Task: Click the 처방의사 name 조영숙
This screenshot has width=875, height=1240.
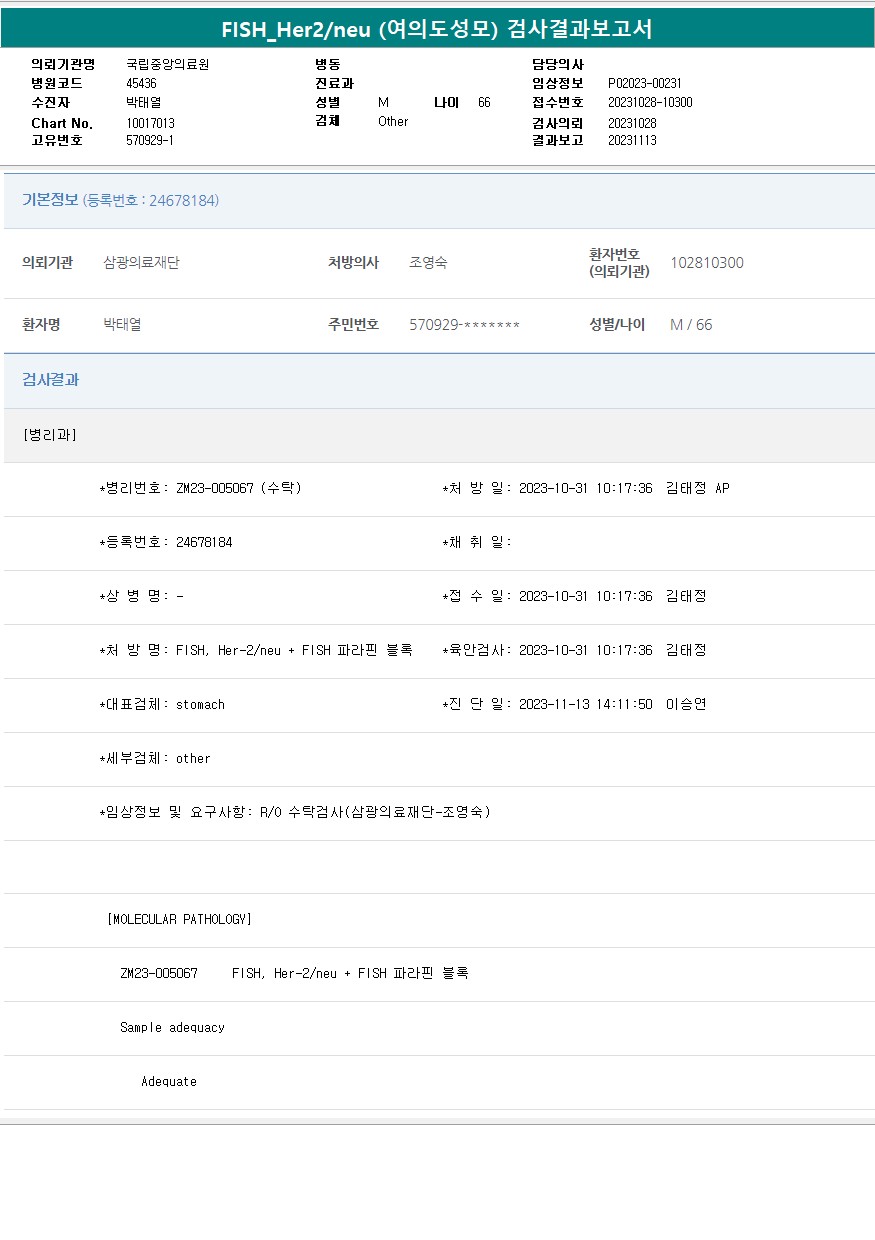Action: (x=428, y=263)
